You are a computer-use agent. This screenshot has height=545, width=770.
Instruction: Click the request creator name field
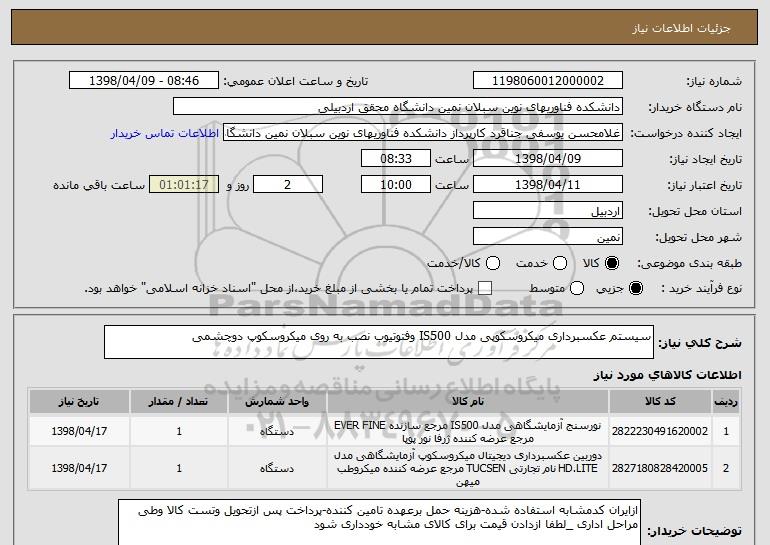pyautogui.click(x=423, y=133)
